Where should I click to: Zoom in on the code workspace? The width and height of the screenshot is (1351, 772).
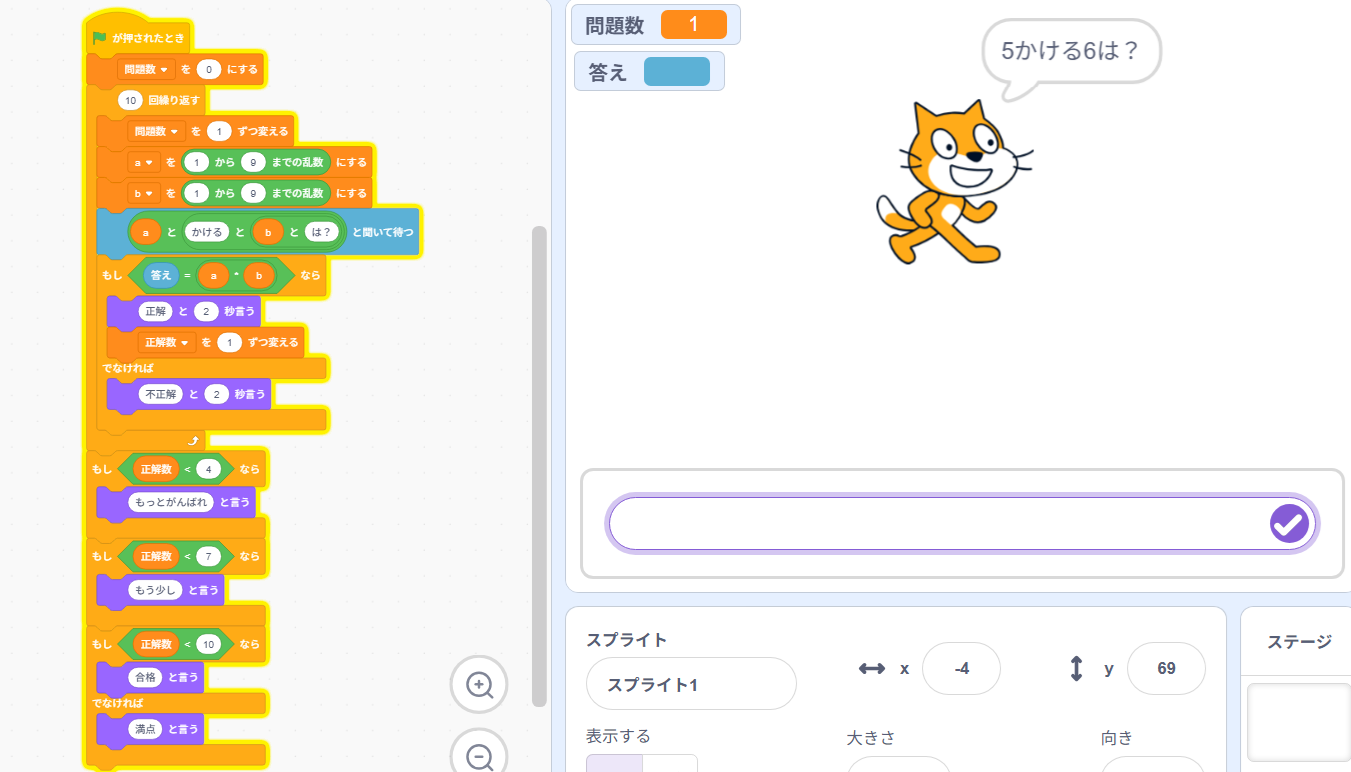(479, 685)
